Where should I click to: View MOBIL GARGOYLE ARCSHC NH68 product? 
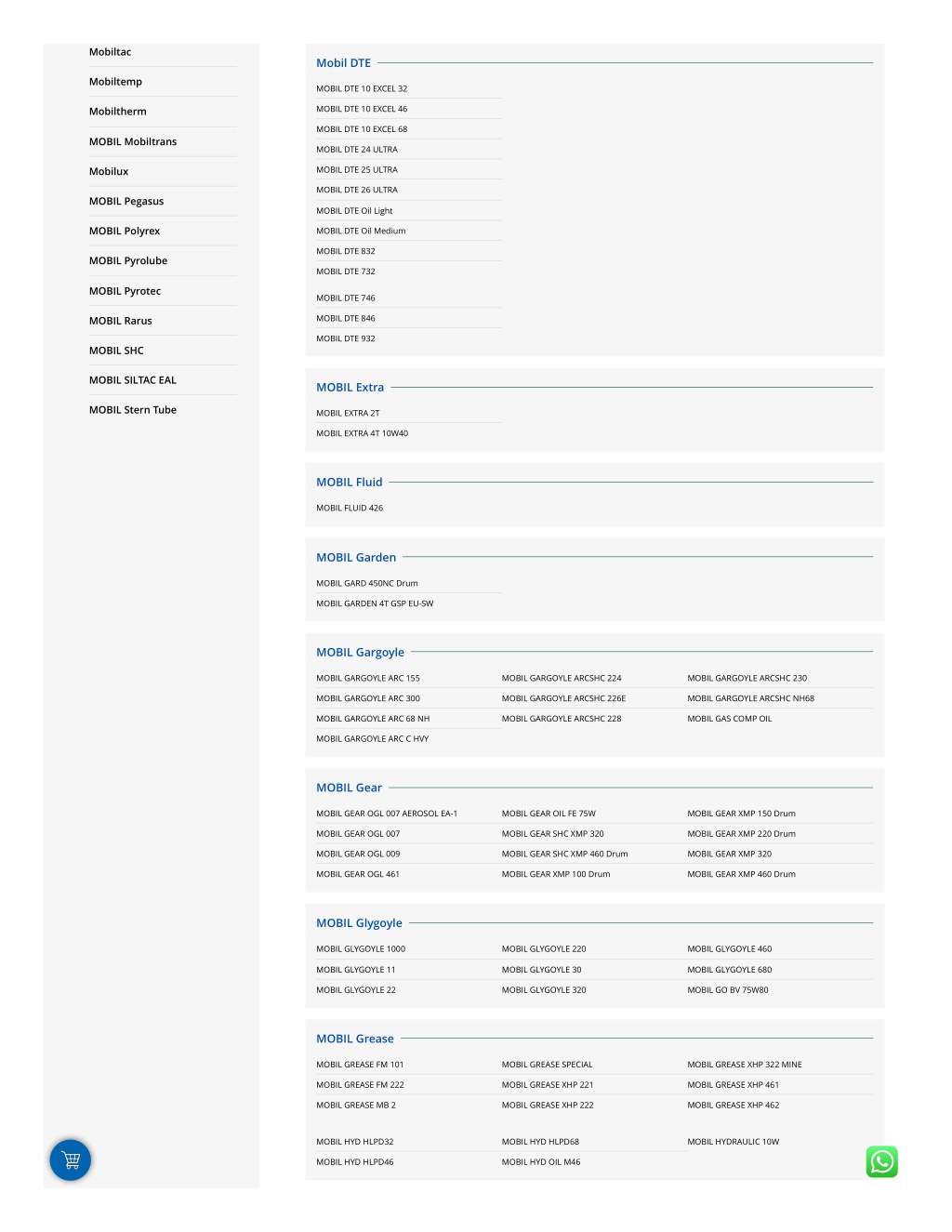pos(750,698)
